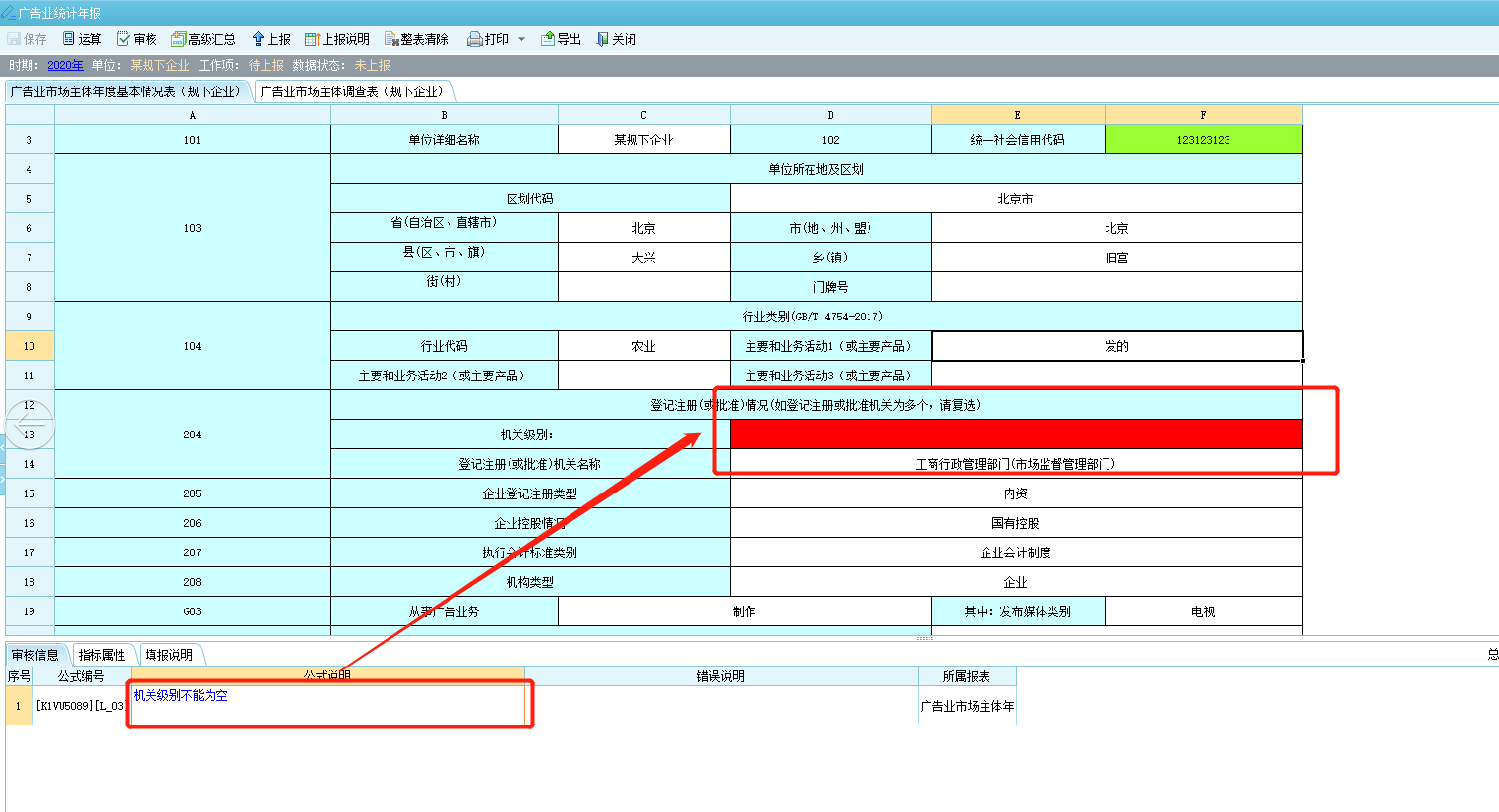Select the red 机关级别 empty cell
1499x812 pixels.
coord(1016,435)
